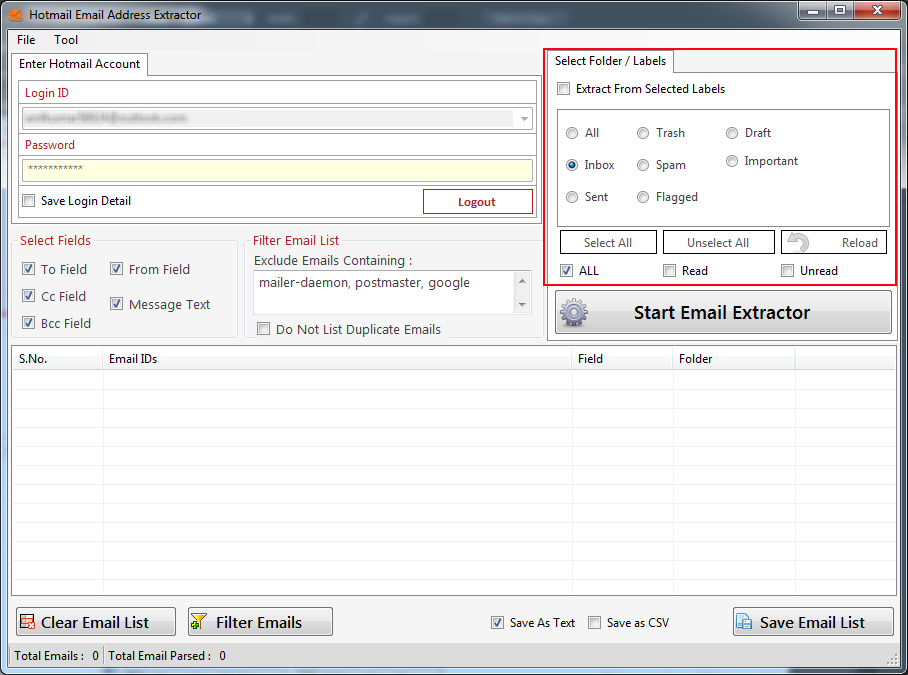Click the Email IDs column header

[338, 359]
